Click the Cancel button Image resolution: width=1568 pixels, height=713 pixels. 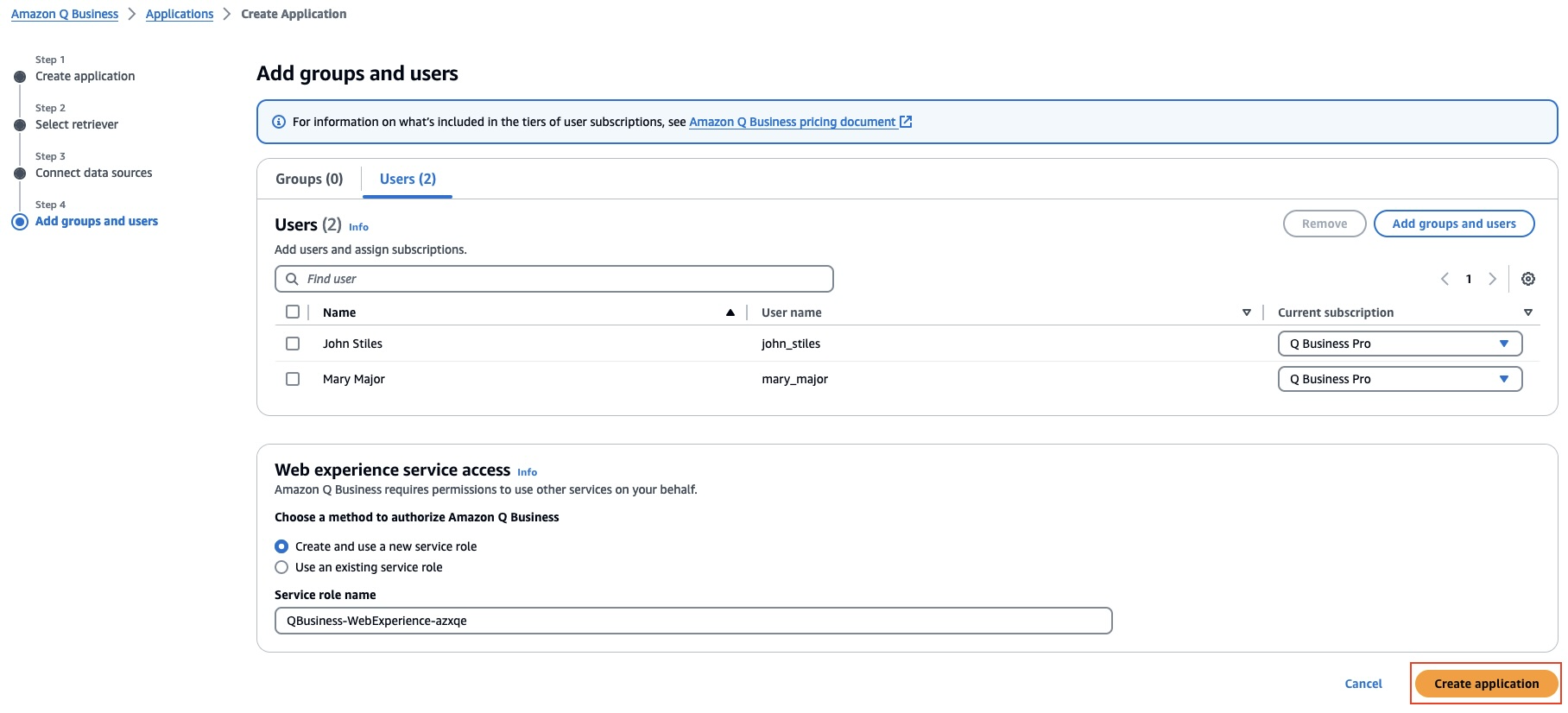(x=1363, y=684)
